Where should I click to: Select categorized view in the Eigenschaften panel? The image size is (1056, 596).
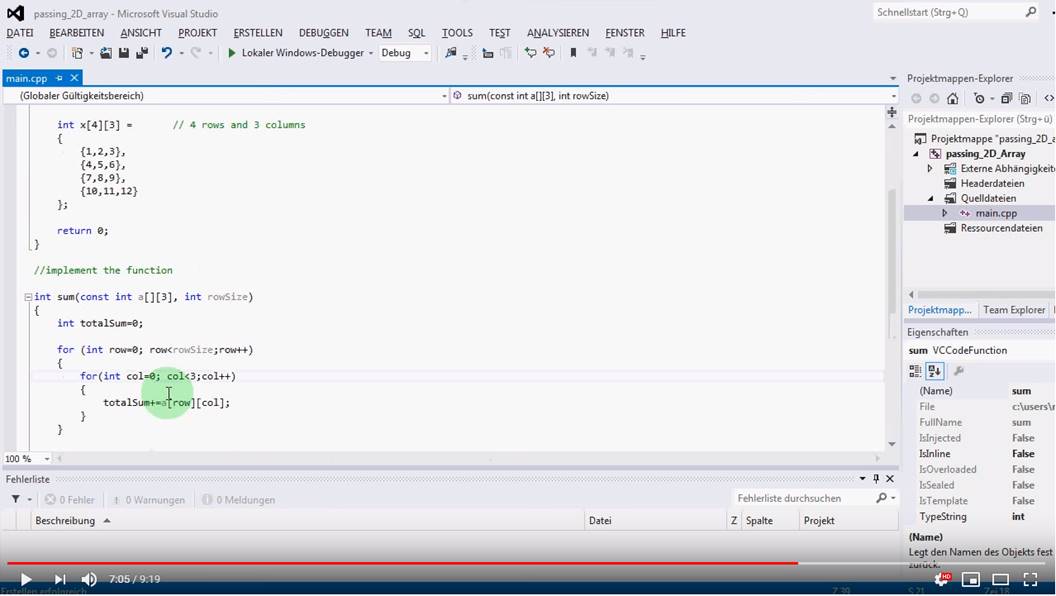pos(914,371)
